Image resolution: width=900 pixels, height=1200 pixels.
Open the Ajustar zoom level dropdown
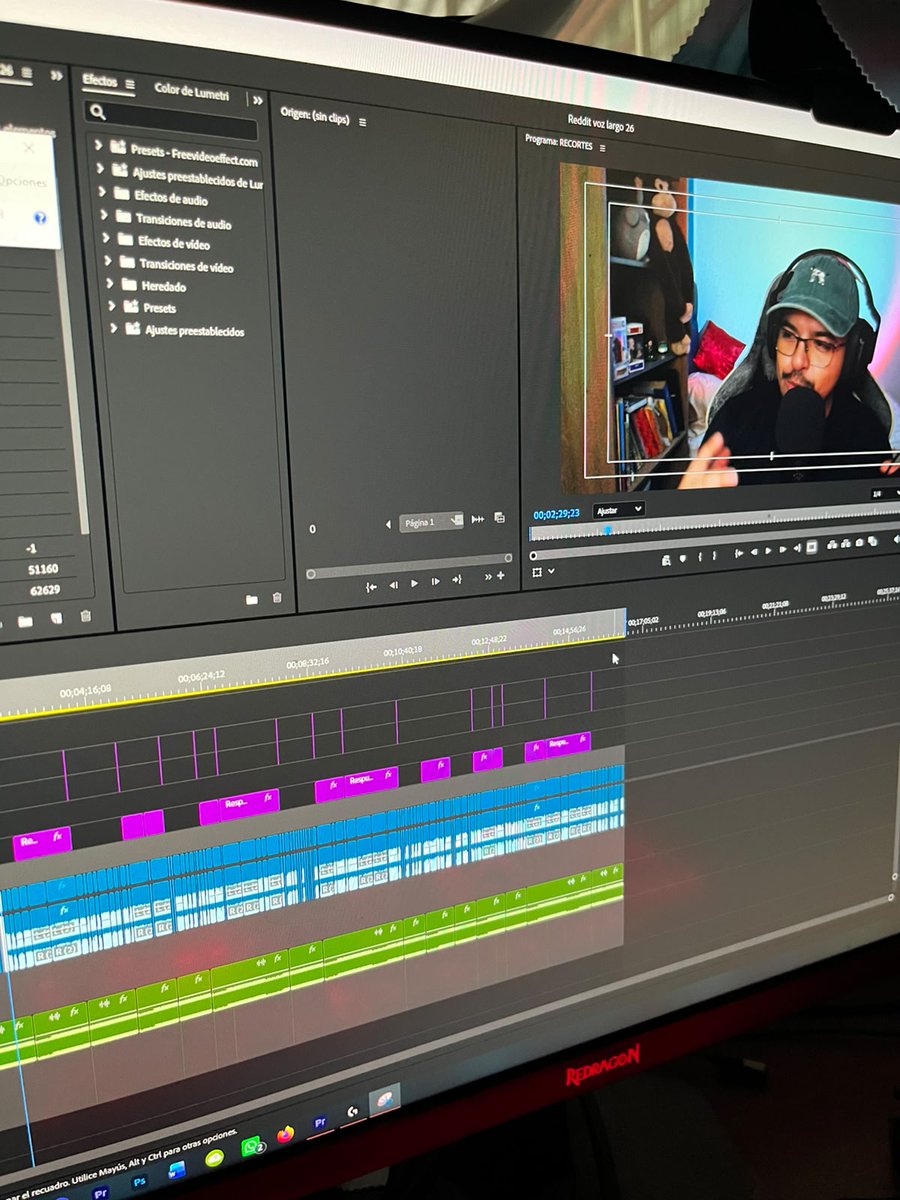(619, 510)
